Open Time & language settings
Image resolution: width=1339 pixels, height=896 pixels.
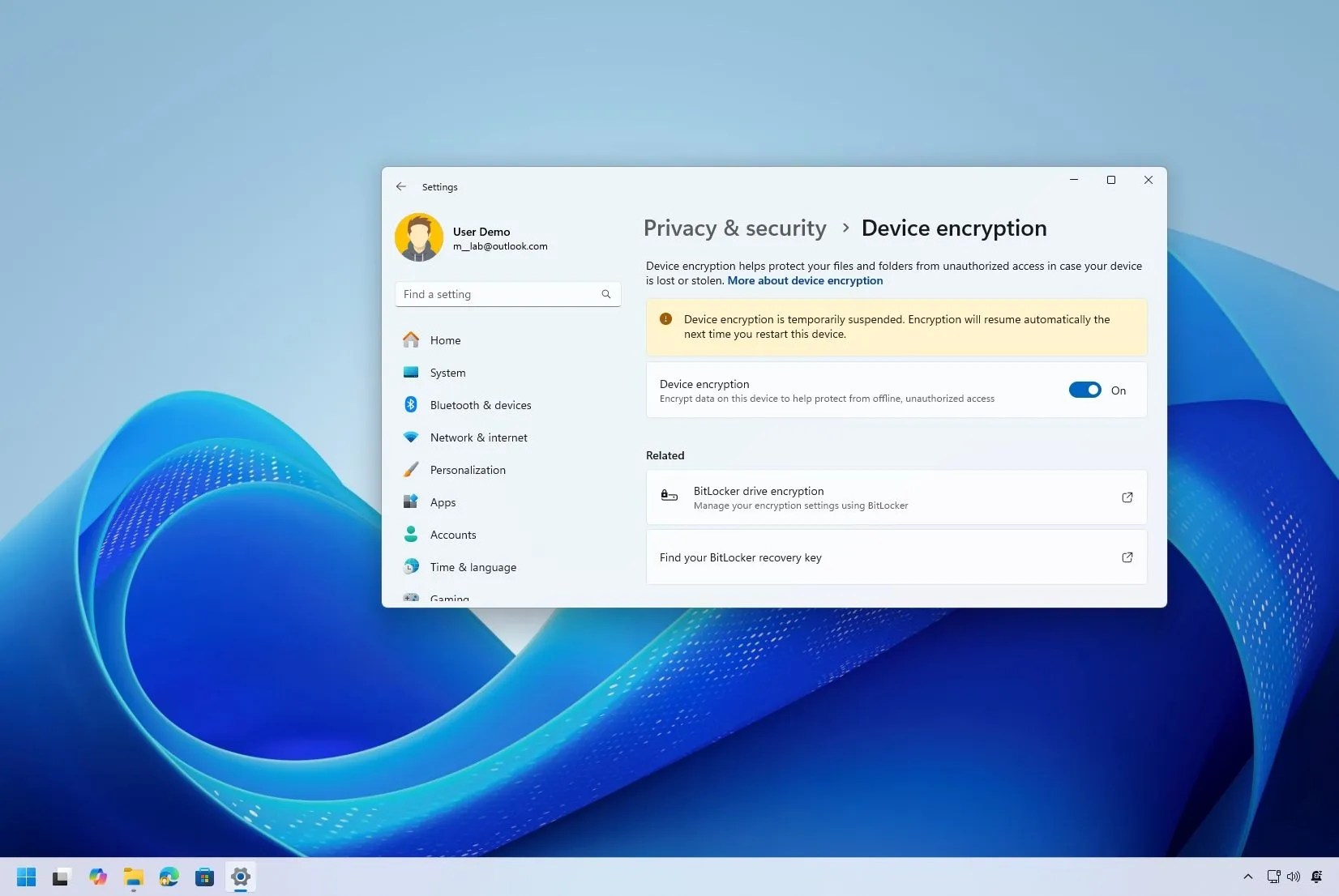coord(473,566)
